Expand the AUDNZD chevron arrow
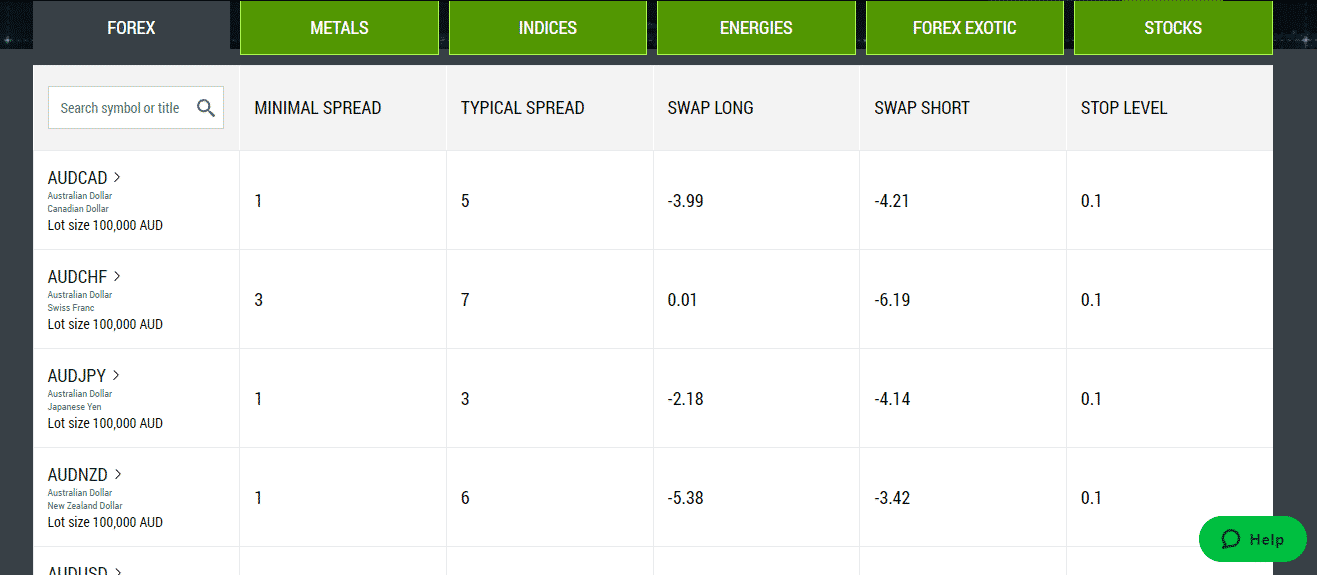The width and height of the screenshot is (1317, 575). 118,474
